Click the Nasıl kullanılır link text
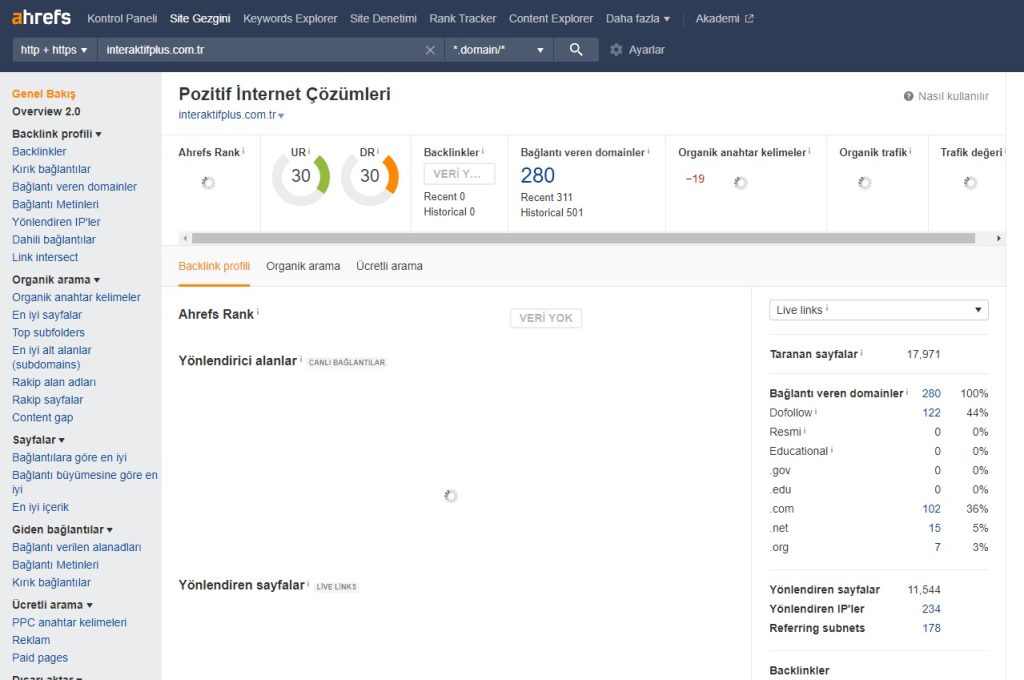Screen dimensions: 1024x680 pos(953,96)
